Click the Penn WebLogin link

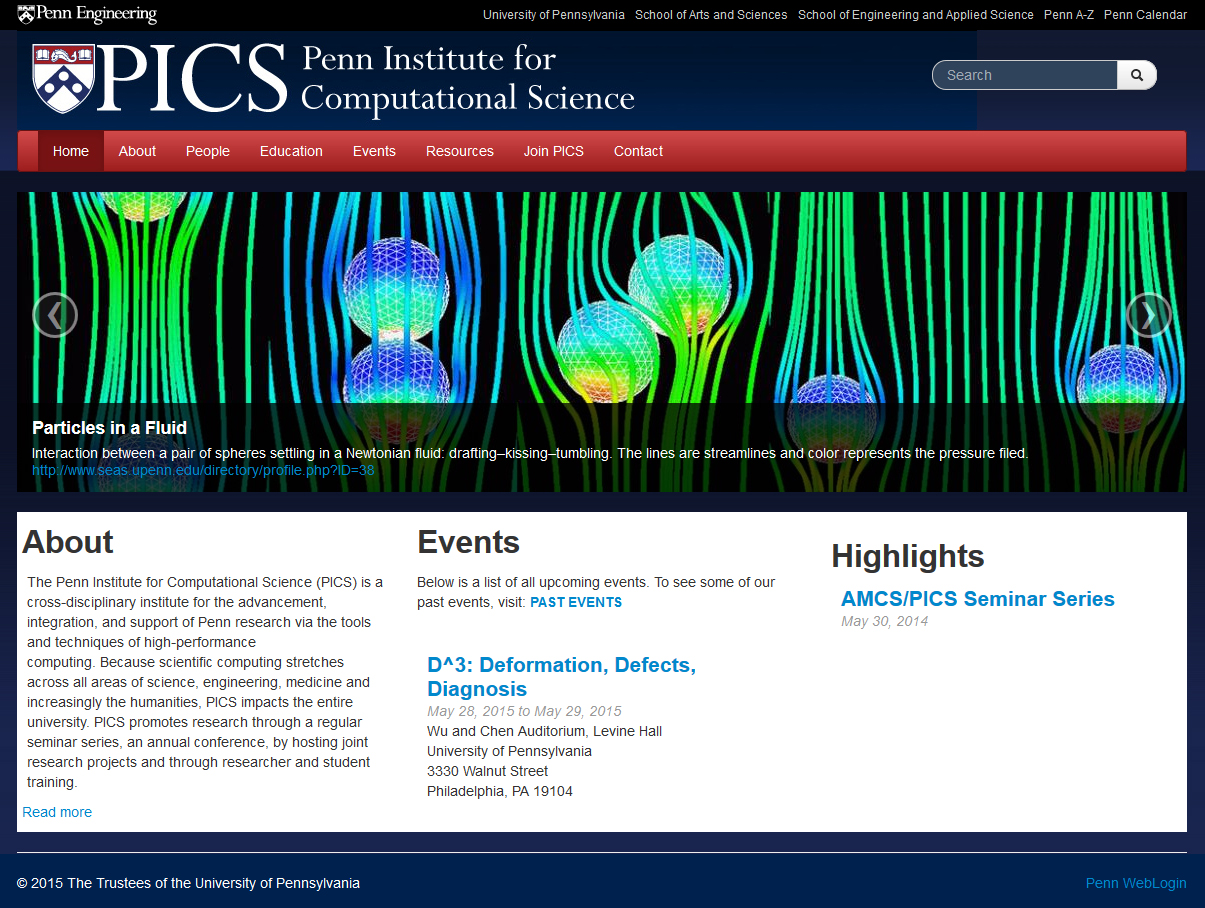pyautogui.click(x=1136, y=883)
